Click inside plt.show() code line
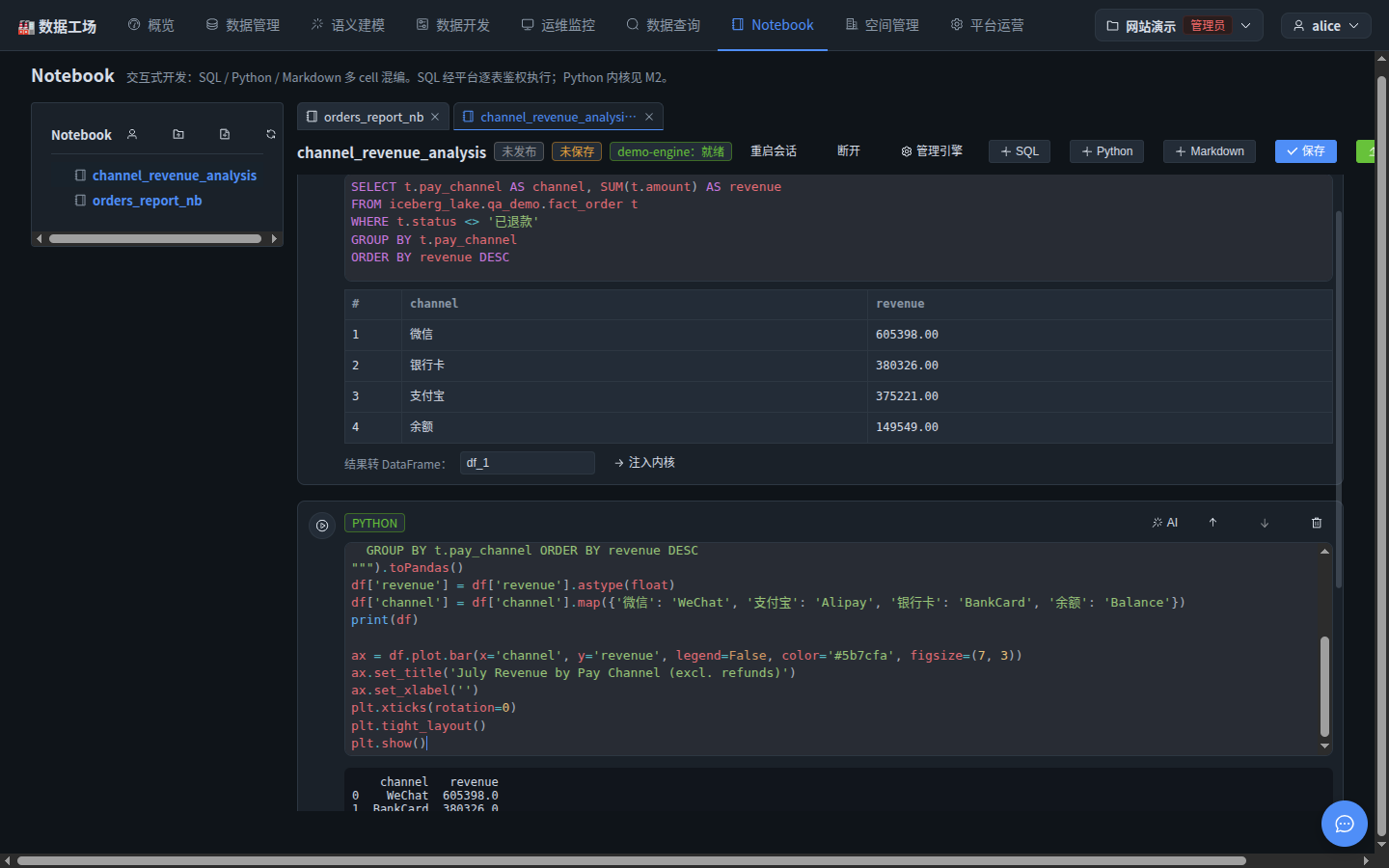The height and width of the screenshot is (868, 1389). (389, 744)
